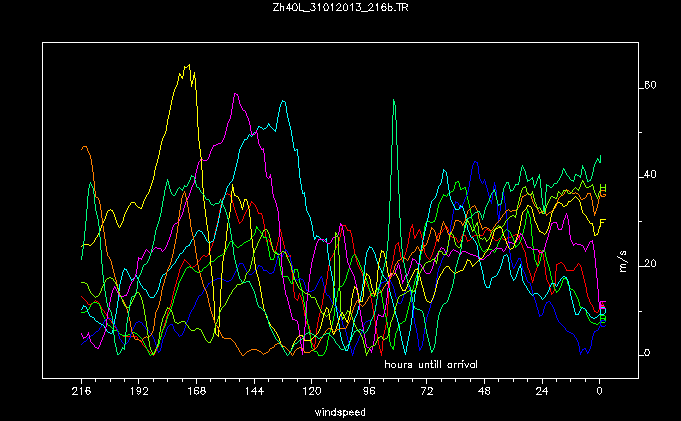Click the 168 tick label on x-axis
This screenshot has height=421, width=681.
pos(197,393)
